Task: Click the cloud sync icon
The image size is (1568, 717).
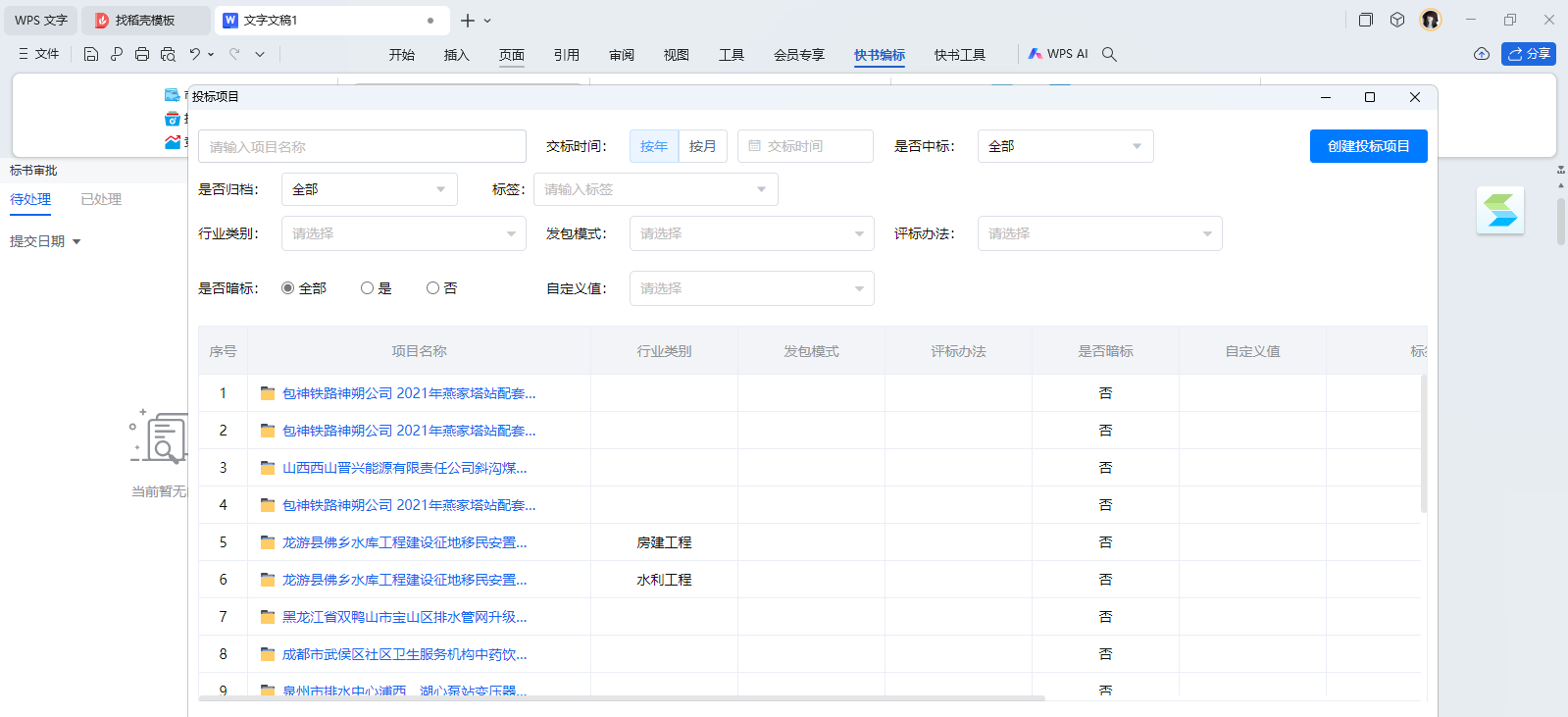Action: pyautogui.click(x=1481, y=54)
